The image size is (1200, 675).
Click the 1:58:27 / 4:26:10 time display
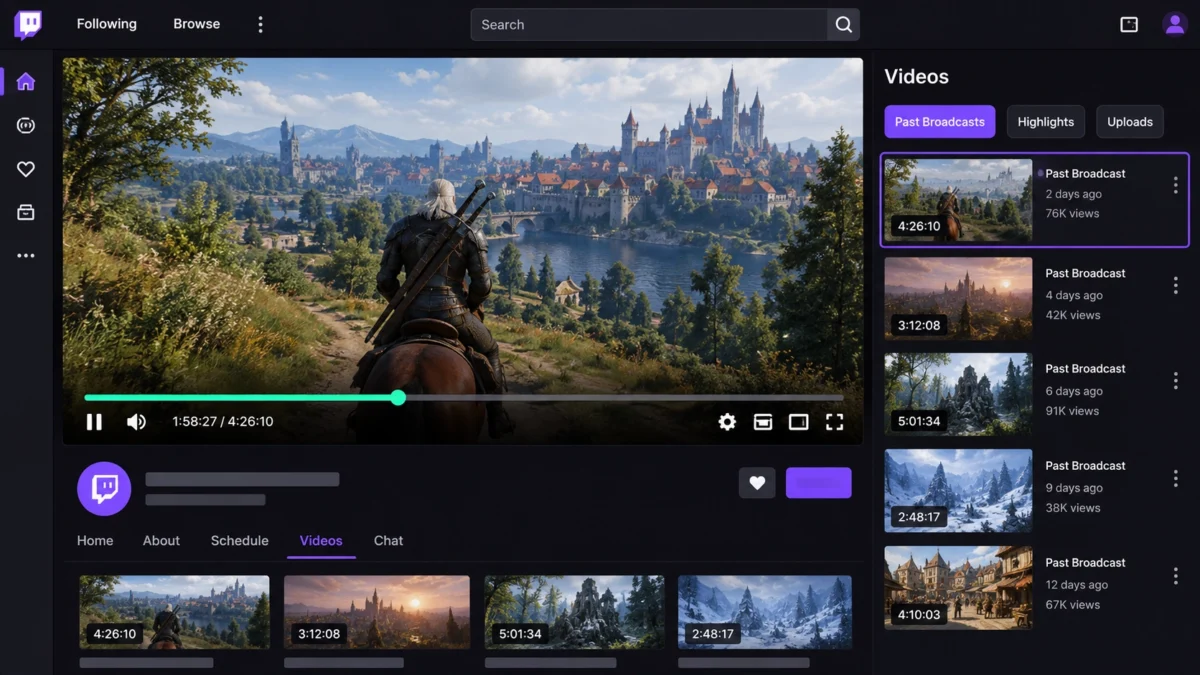[x=223, y=422]
